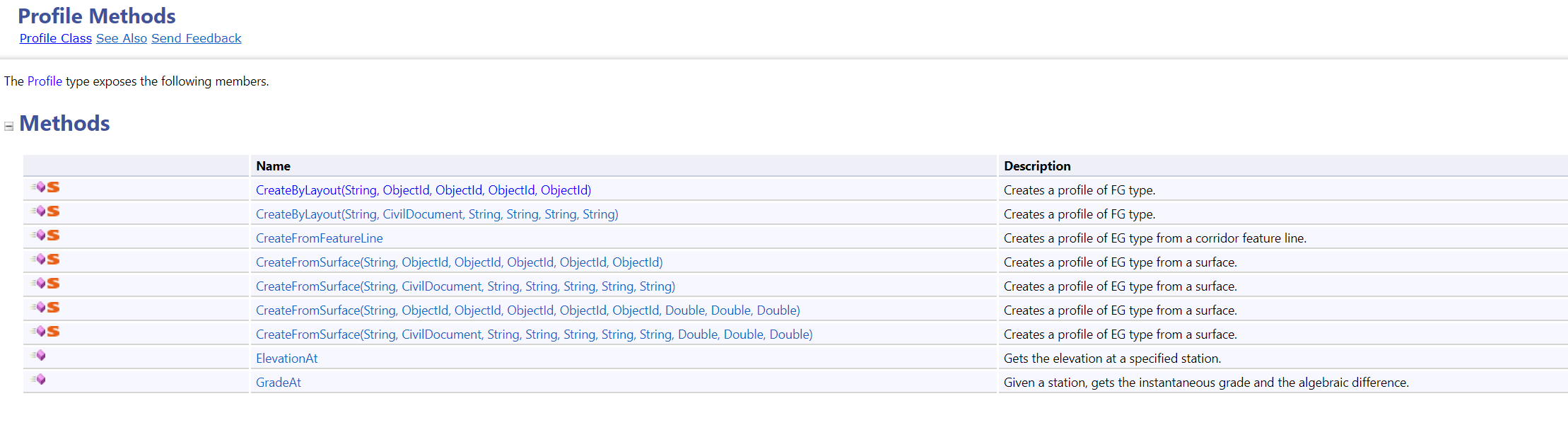
Task: Open the Profile Class link
Action: coord(55,38)
